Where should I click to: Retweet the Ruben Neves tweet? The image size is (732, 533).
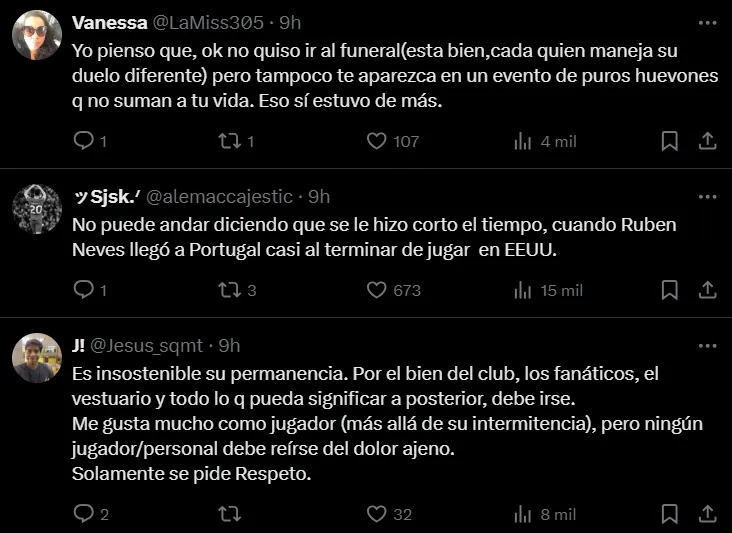[229, 290]
